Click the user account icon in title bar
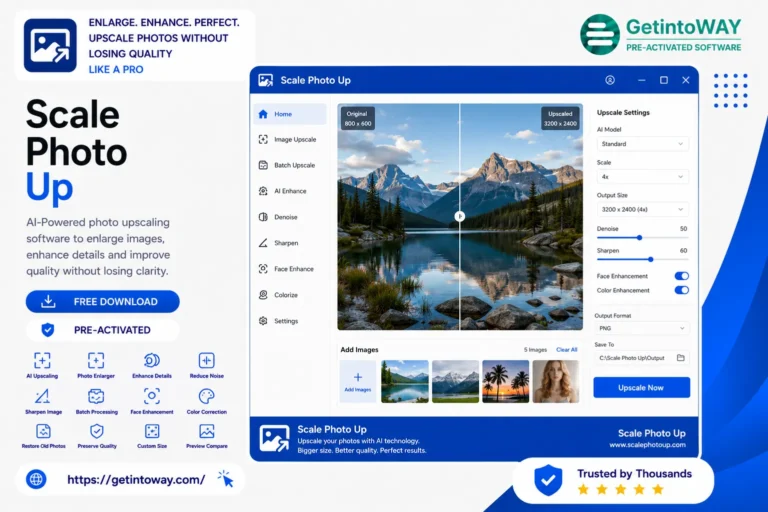Screen dimensions: 768x512 coord(610,80)
